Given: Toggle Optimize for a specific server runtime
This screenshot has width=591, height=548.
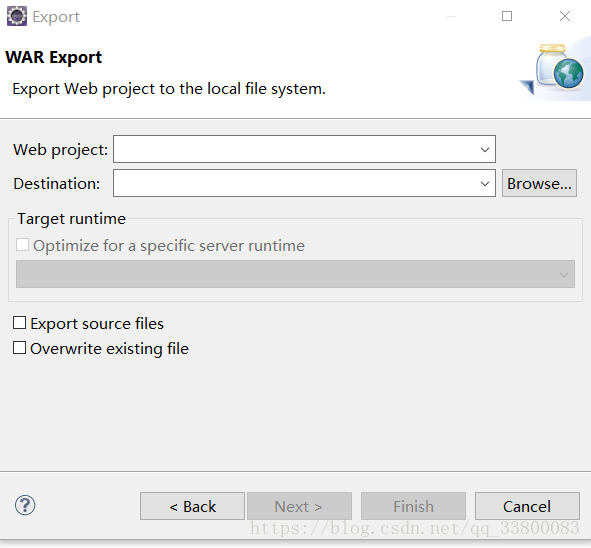Looking at the screenshot, I should 22,245.
